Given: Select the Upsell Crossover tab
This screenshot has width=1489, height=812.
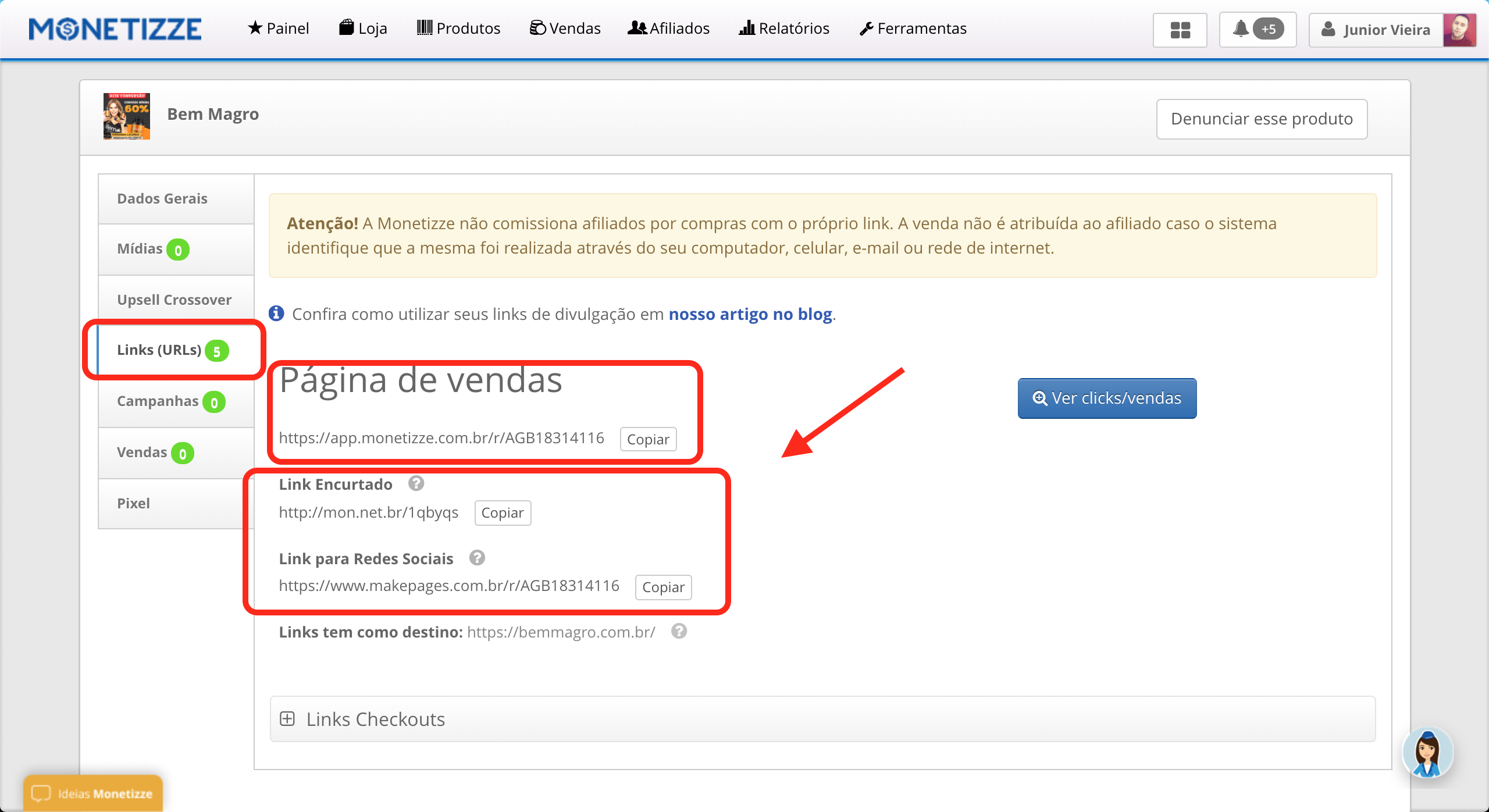Looking at the screenshot, I should [176, 300].
